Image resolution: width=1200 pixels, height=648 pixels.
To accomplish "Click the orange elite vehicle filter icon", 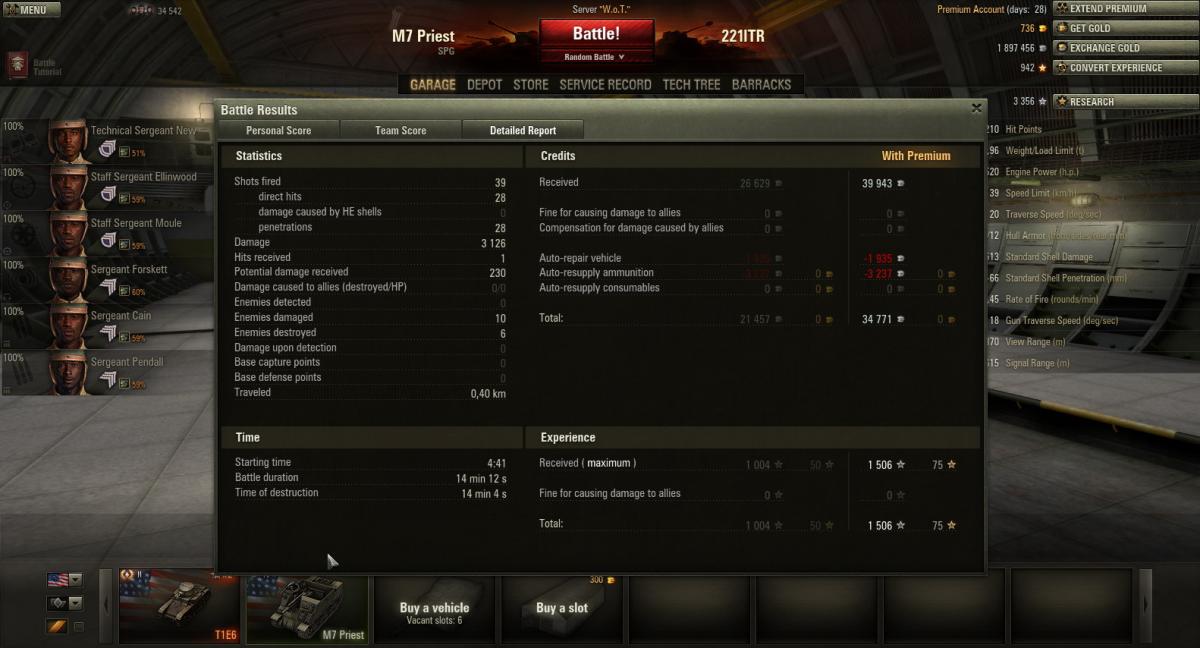I will click(57, 627).
